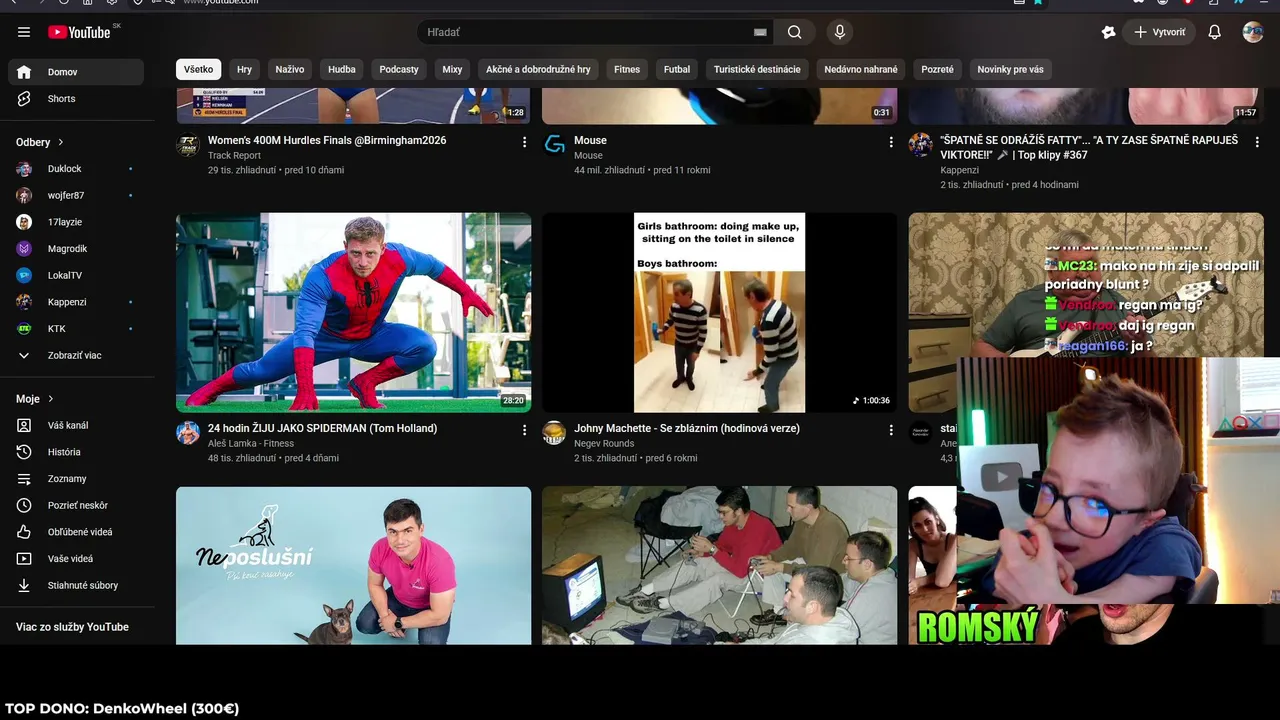Viewport: 1280px width, 720px height.
Task: Select the Pozreté filter chip
Action: [938, 70]
